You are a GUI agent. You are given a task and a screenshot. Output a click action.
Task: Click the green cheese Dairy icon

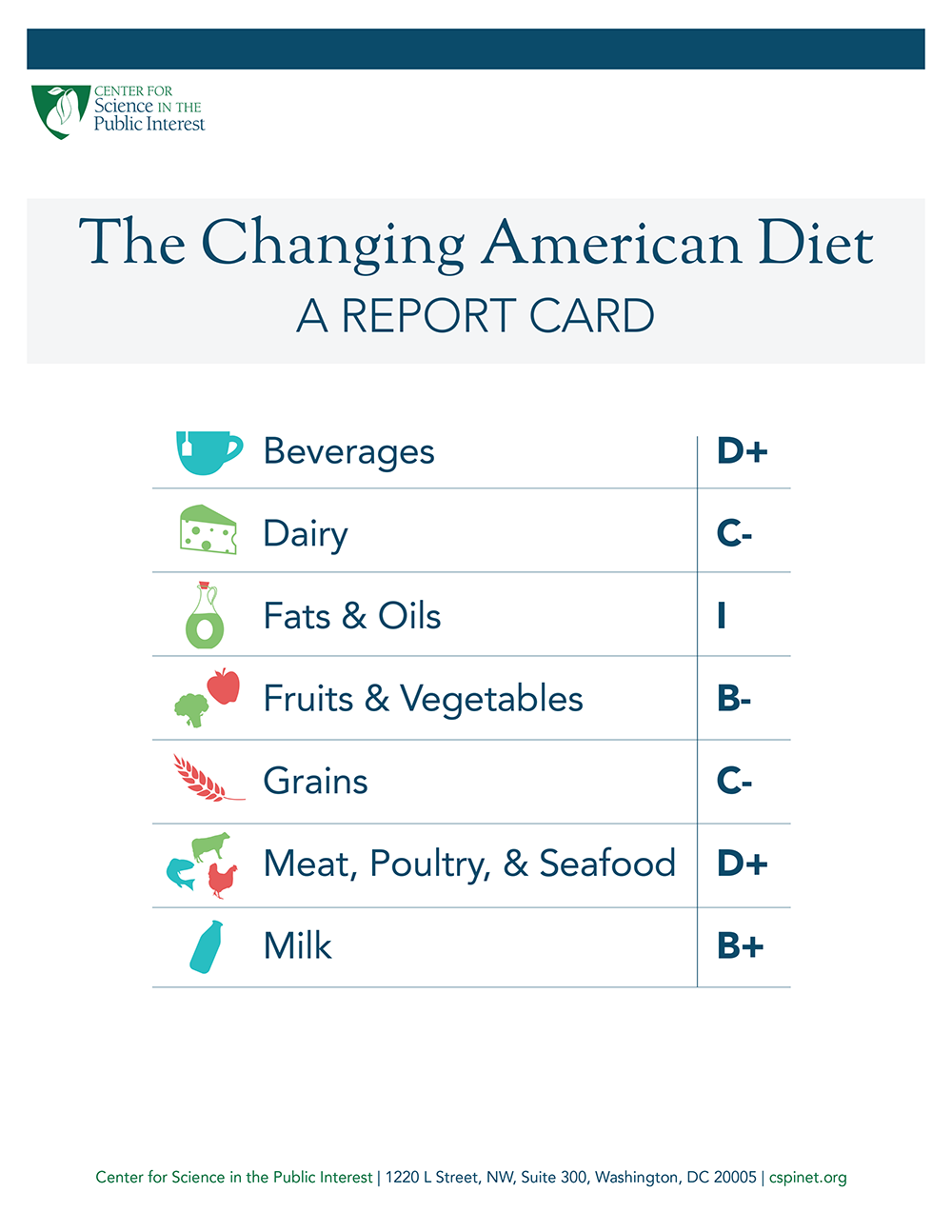208,529
